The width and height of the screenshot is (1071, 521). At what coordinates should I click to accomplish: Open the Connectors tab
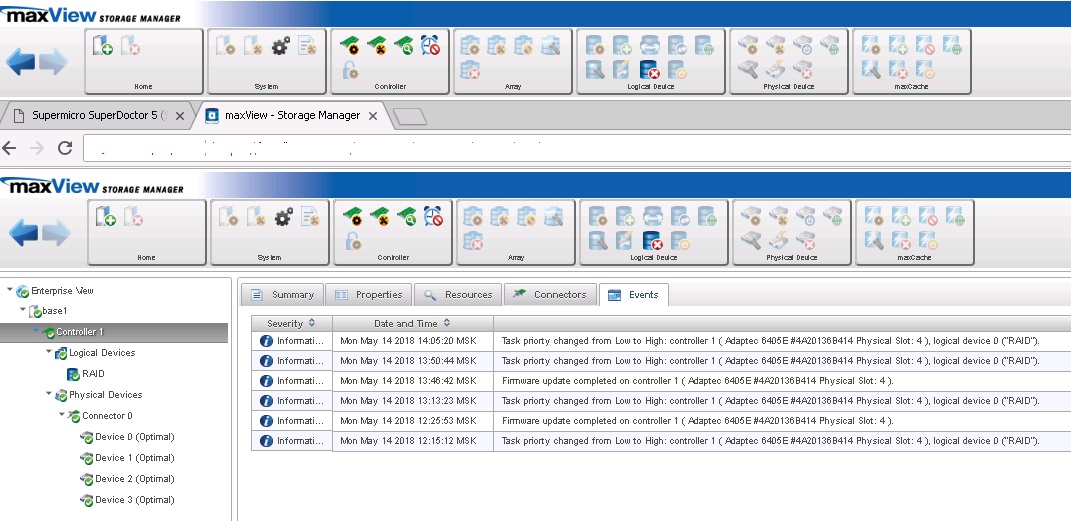(x=551, y=295)
